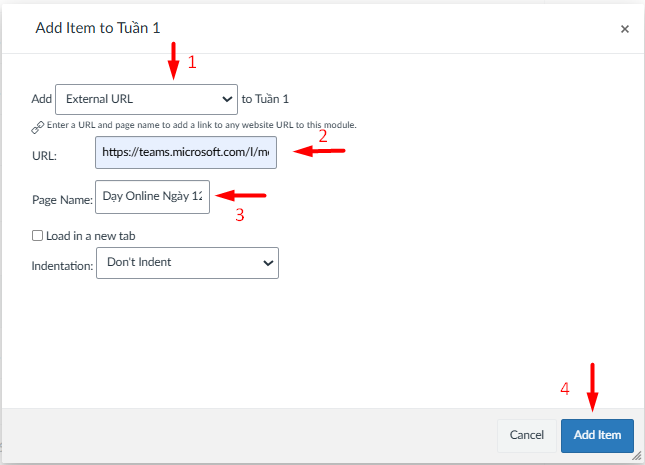Select the "URL:" field label
This screenshot has height=465, width=645.
(x=44, y=156)
